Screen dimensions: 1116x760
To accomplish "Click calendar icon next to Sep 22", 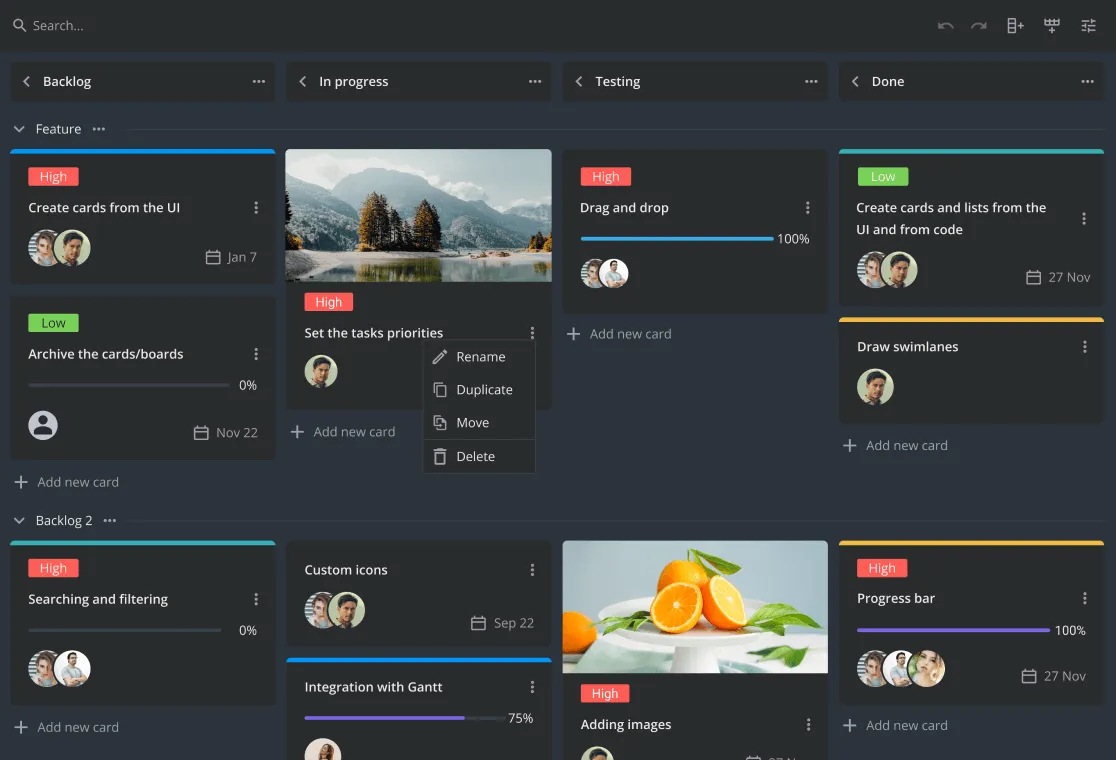I will coord(478,623).
